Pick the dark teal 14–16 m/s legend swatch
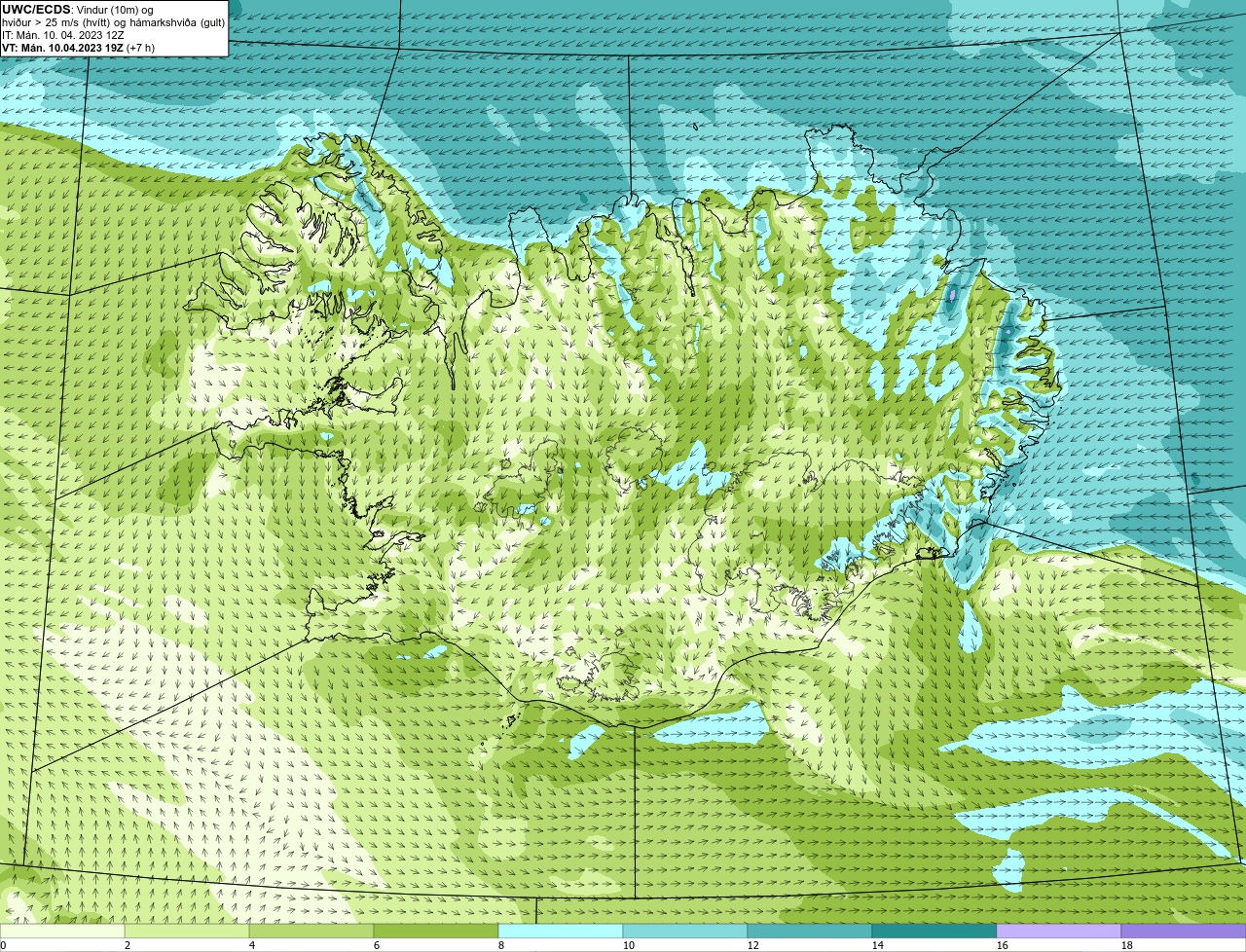This screenshot has height=952, width=1246. point(934,932)
